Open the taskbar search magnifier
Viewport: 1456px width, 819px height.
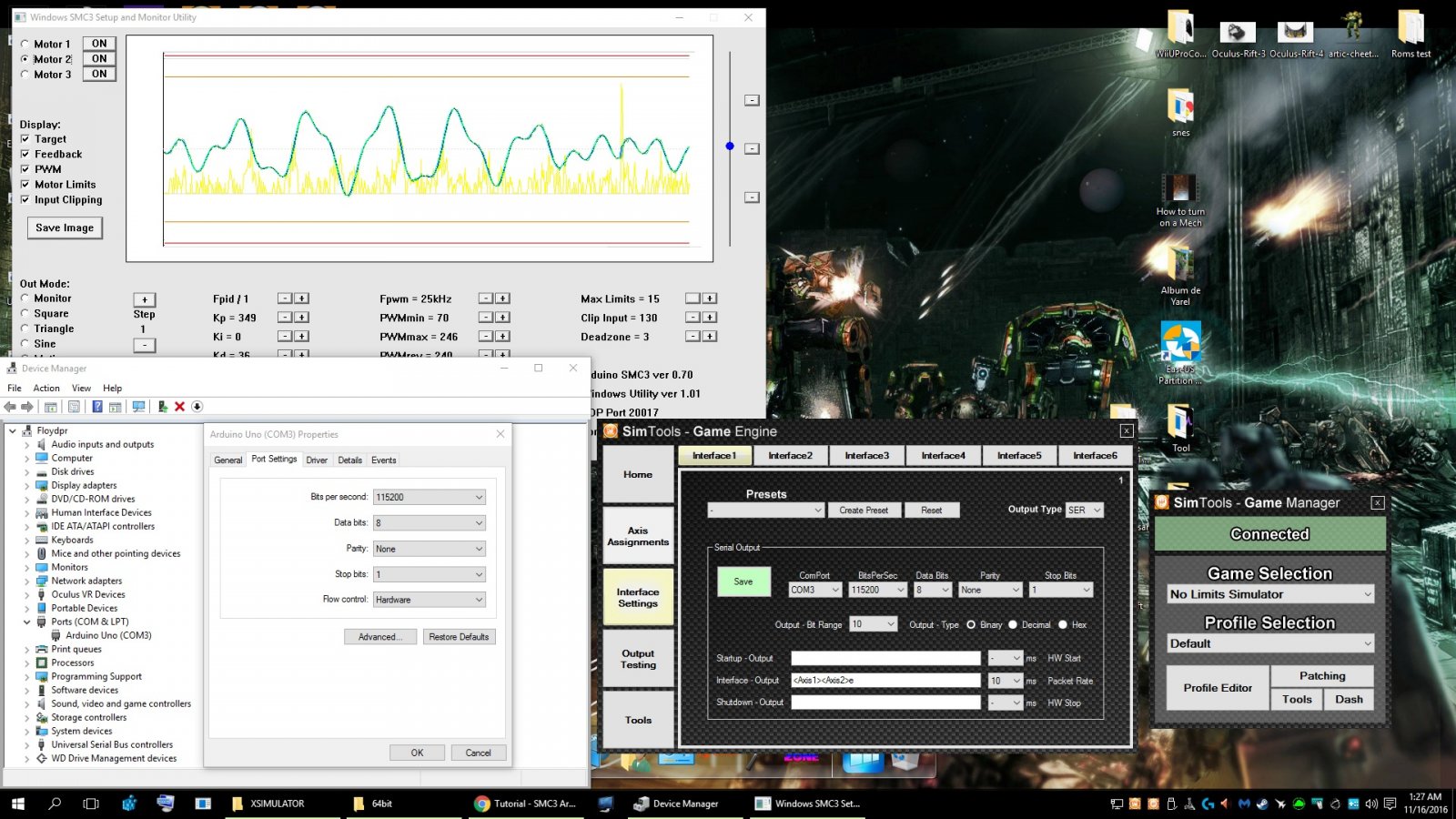tap(55, 804)
